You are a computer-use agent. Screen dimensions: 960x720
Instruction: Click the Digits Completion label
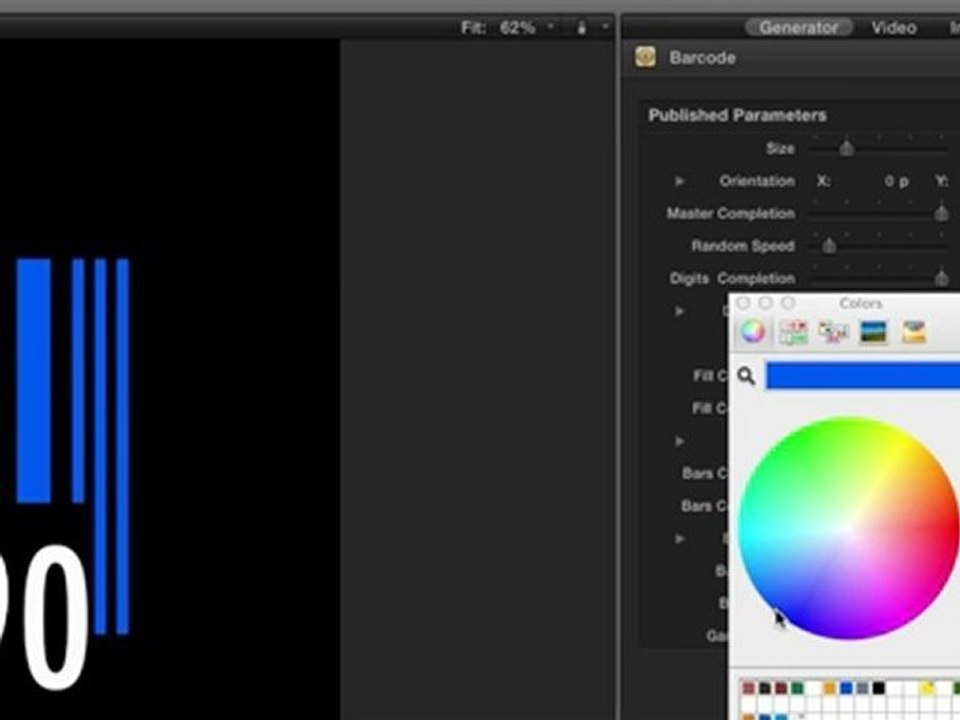pyautogui.click(x=732, y=279)
